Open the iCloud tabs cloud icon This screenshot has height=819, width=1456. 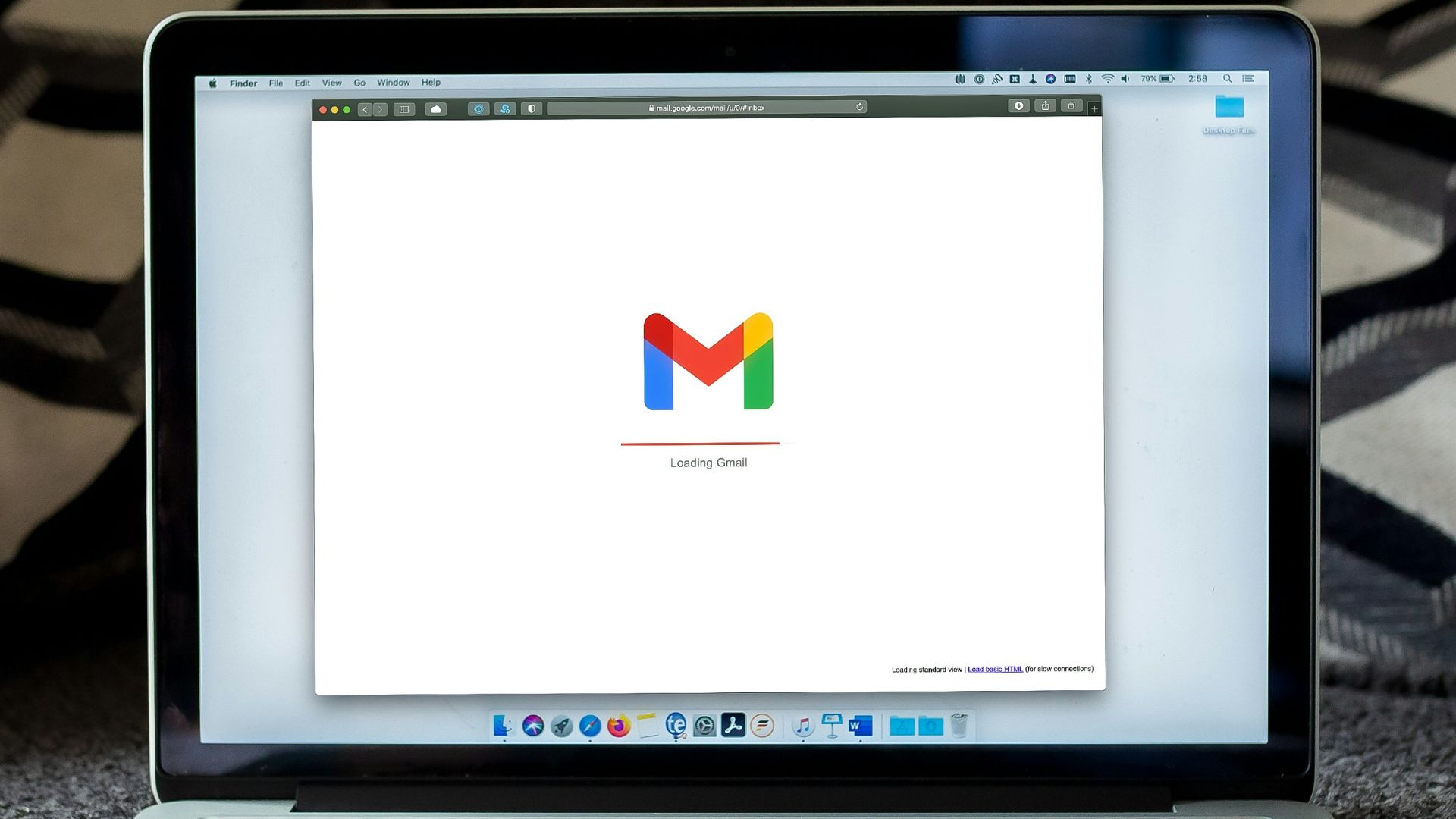pos(436,109)
